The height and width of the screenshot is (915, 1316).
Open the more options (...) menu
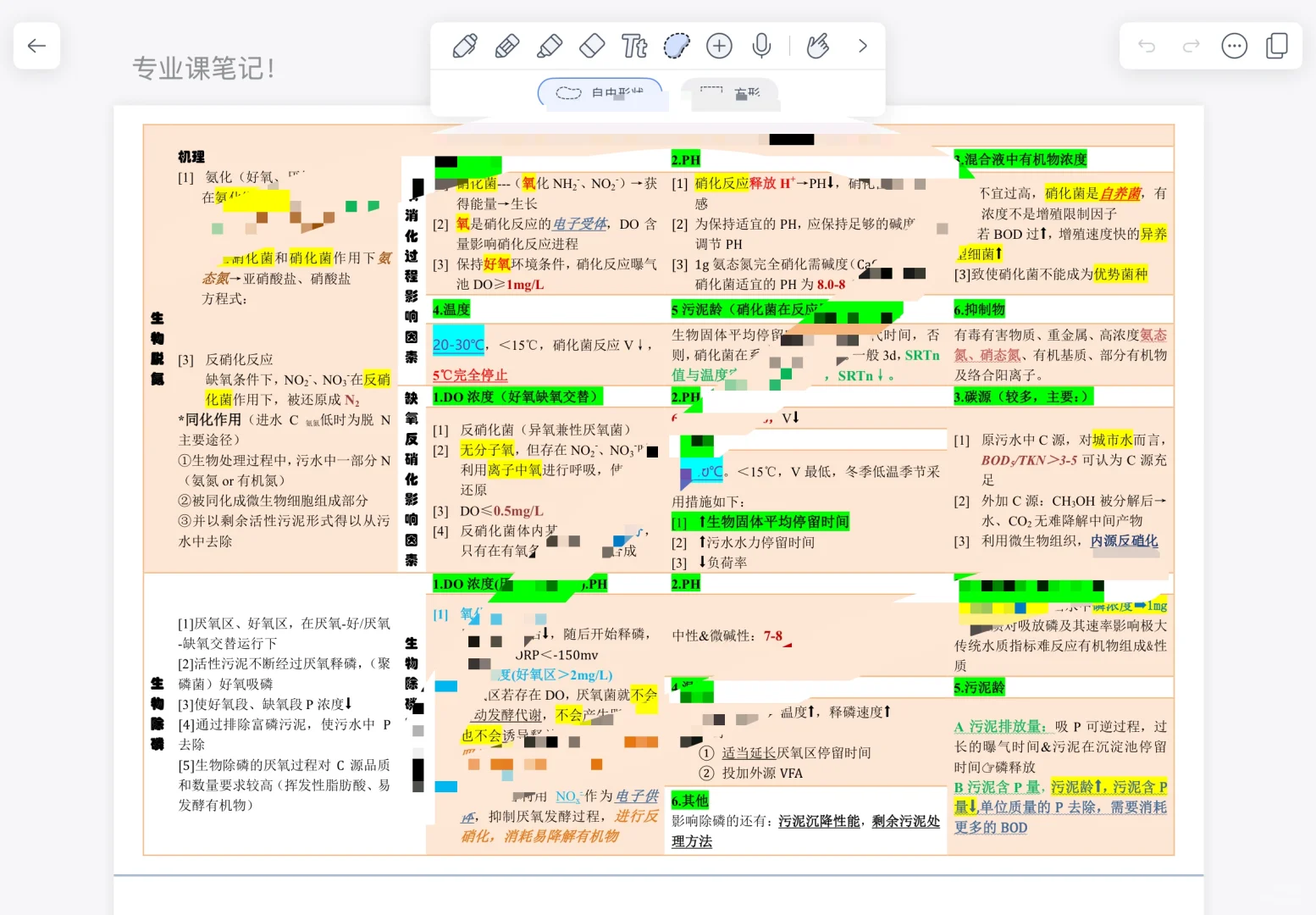[x=1234, y=46]
